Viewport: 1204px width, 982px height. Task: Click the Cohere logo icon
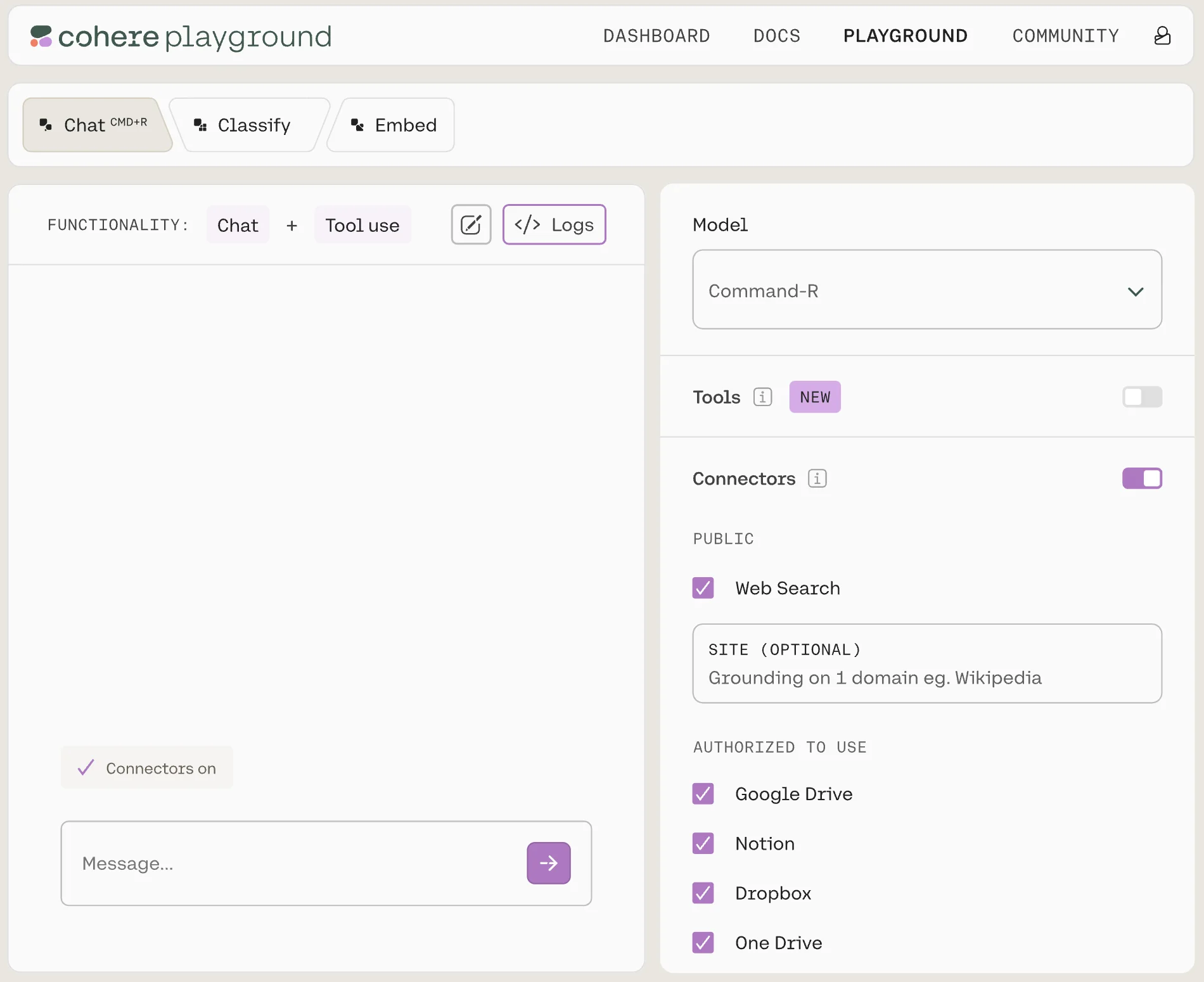[x=41, y=36]
